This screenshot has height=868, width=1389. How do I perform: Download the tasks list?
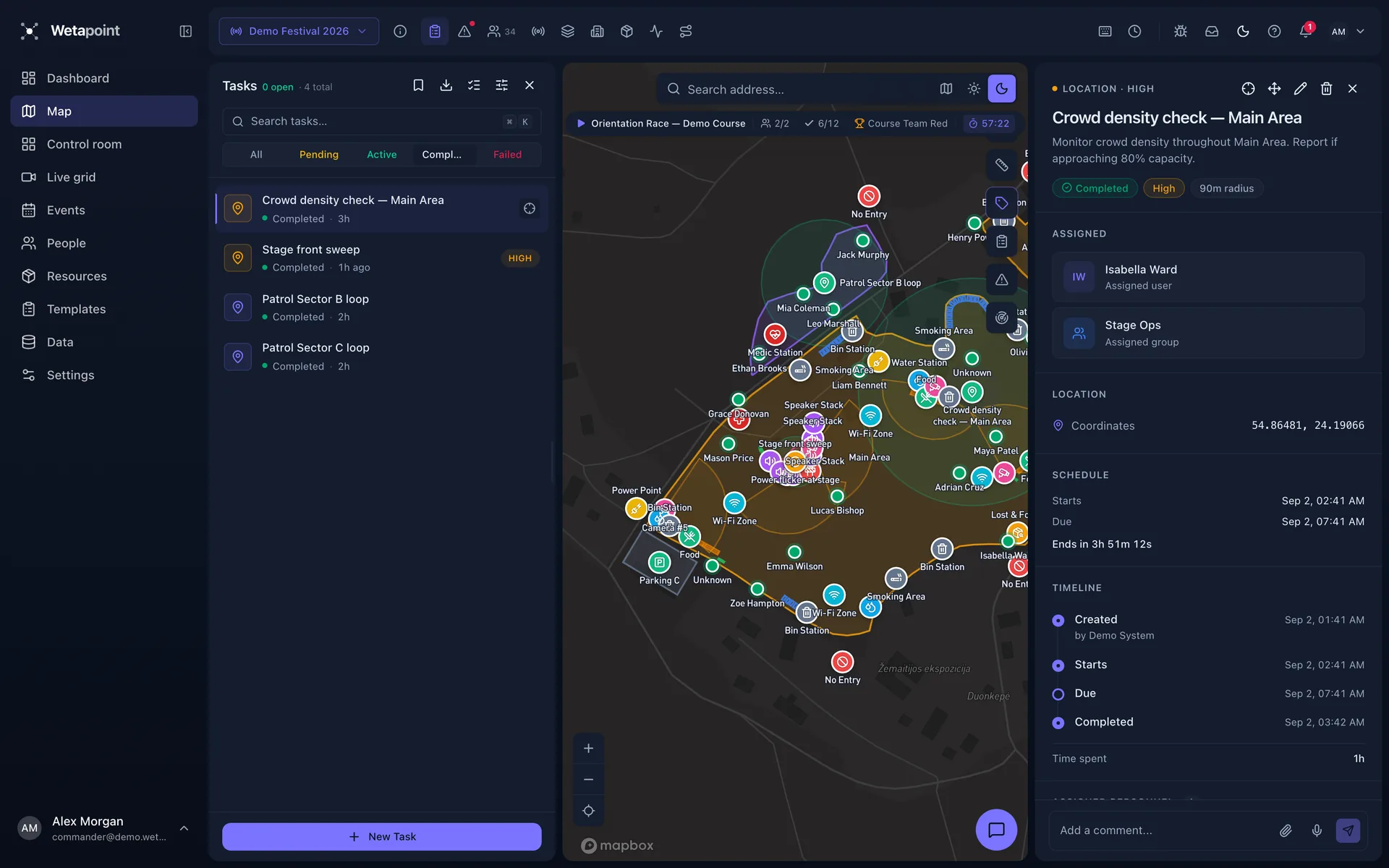pos(446,85)
